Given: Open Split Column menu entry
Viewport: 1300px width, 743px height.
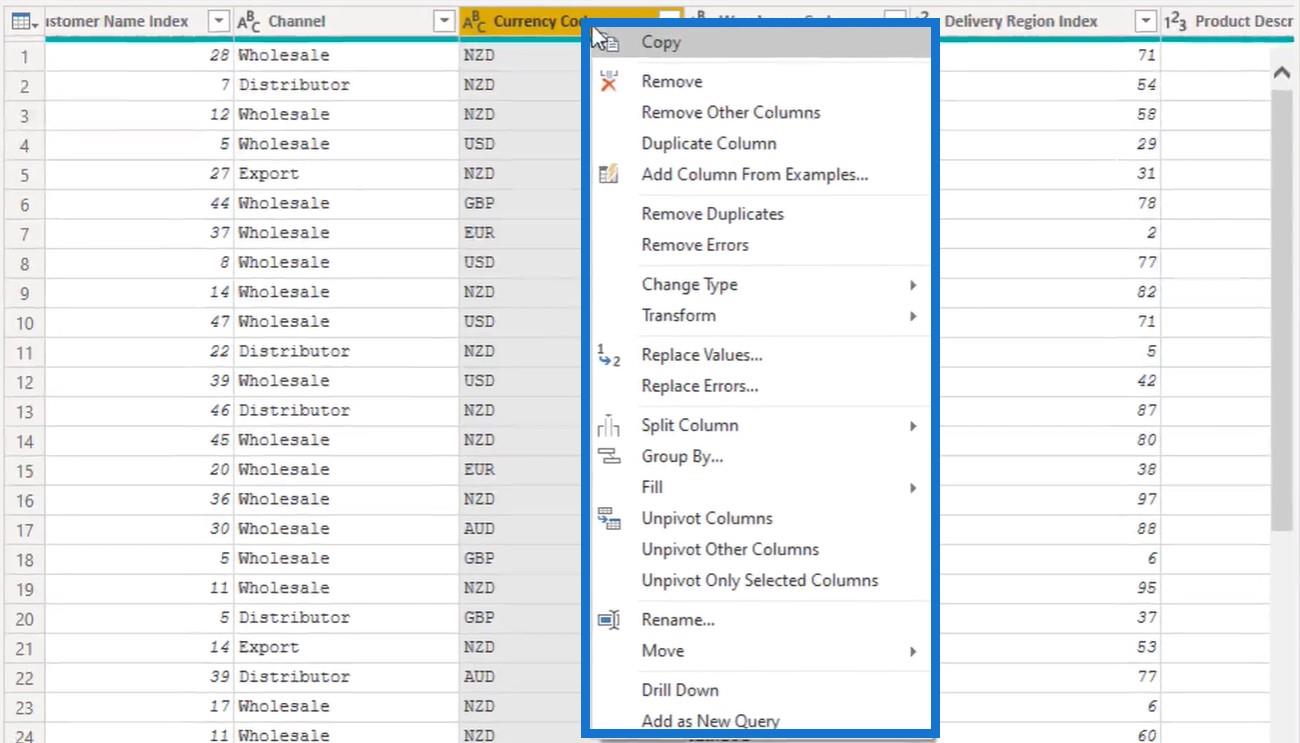Looking at the screenshot, I should [760, 426].
